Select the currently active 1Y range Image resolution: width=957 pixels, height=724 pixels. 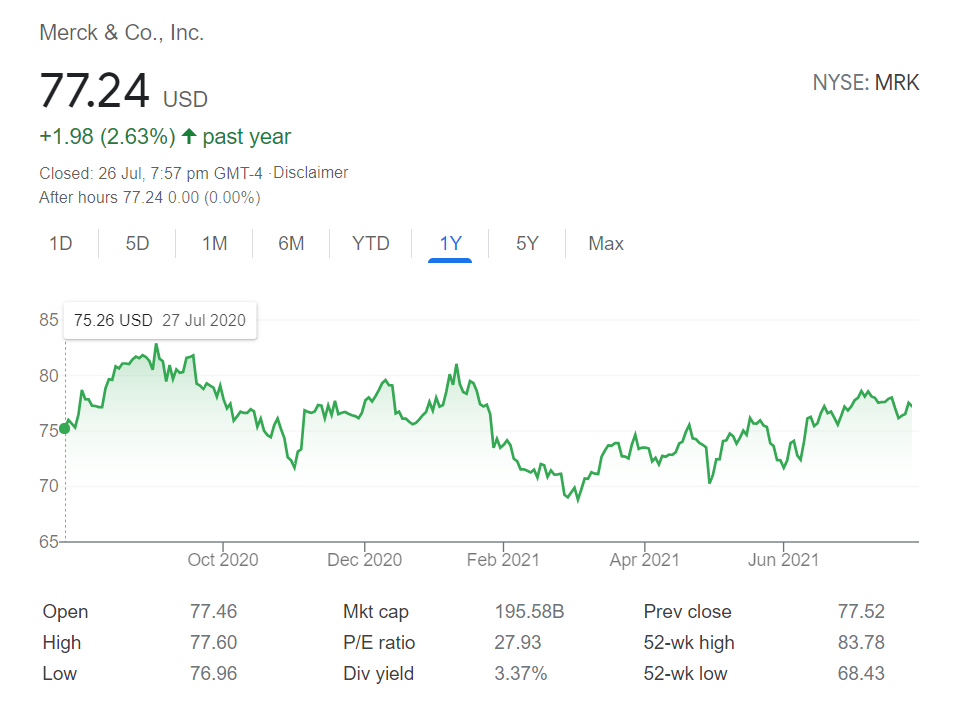pyautogui.click(x=449, y=243)
